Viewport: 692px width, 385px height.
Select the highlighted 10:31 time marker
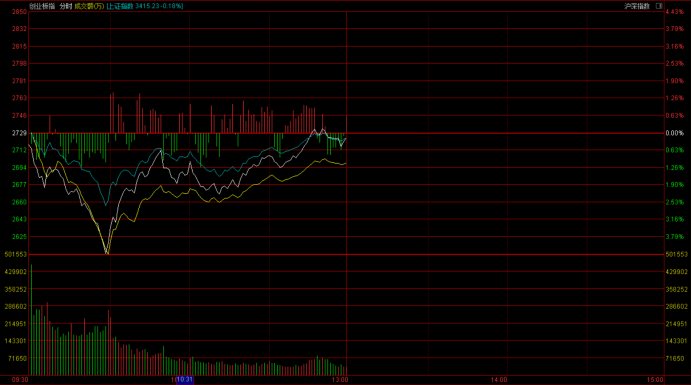point(184,379)
